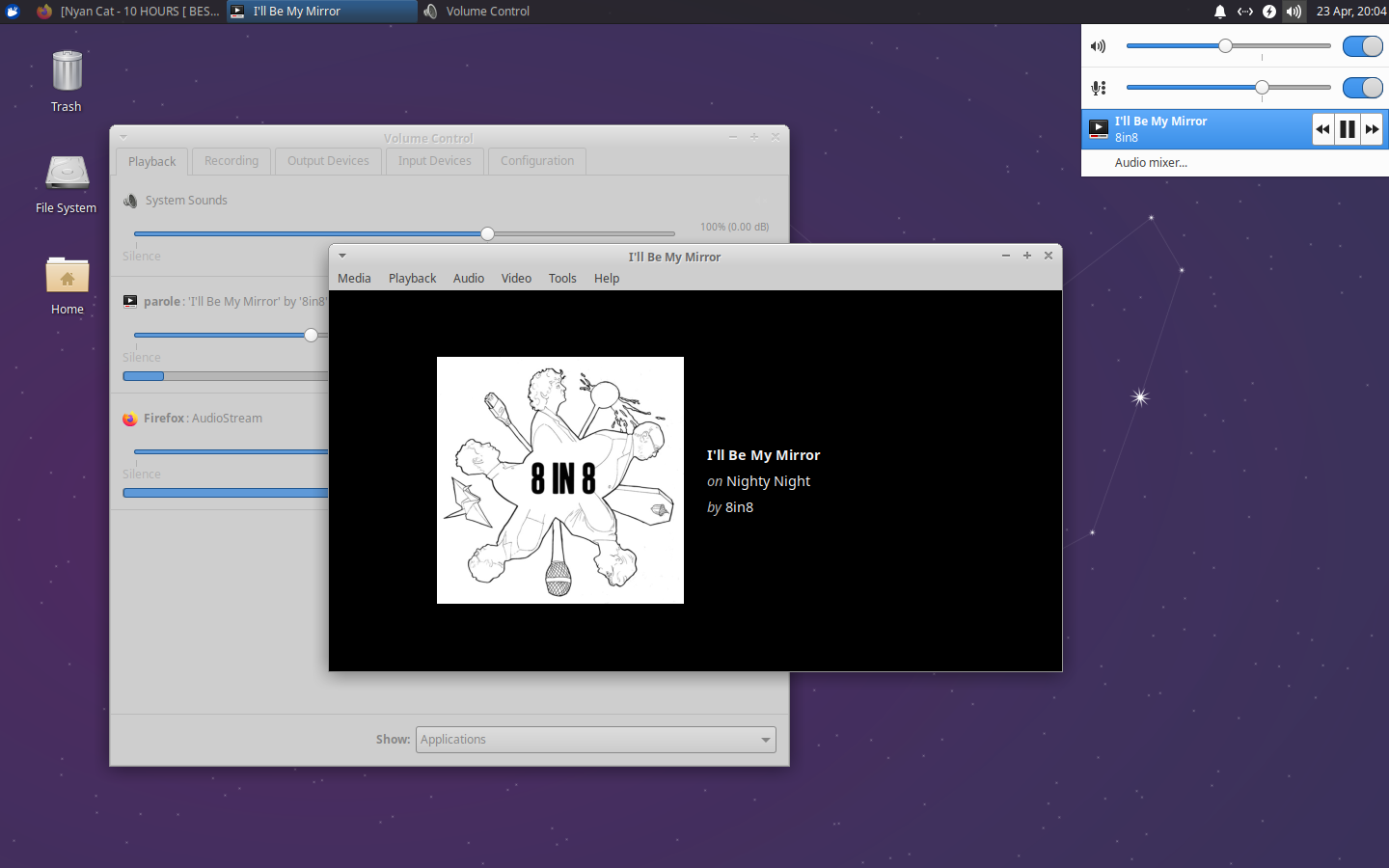Click the Parole icon beside the parole stream
The width and height of the screenshot is (1389, 868).
(x=129, y=300)
